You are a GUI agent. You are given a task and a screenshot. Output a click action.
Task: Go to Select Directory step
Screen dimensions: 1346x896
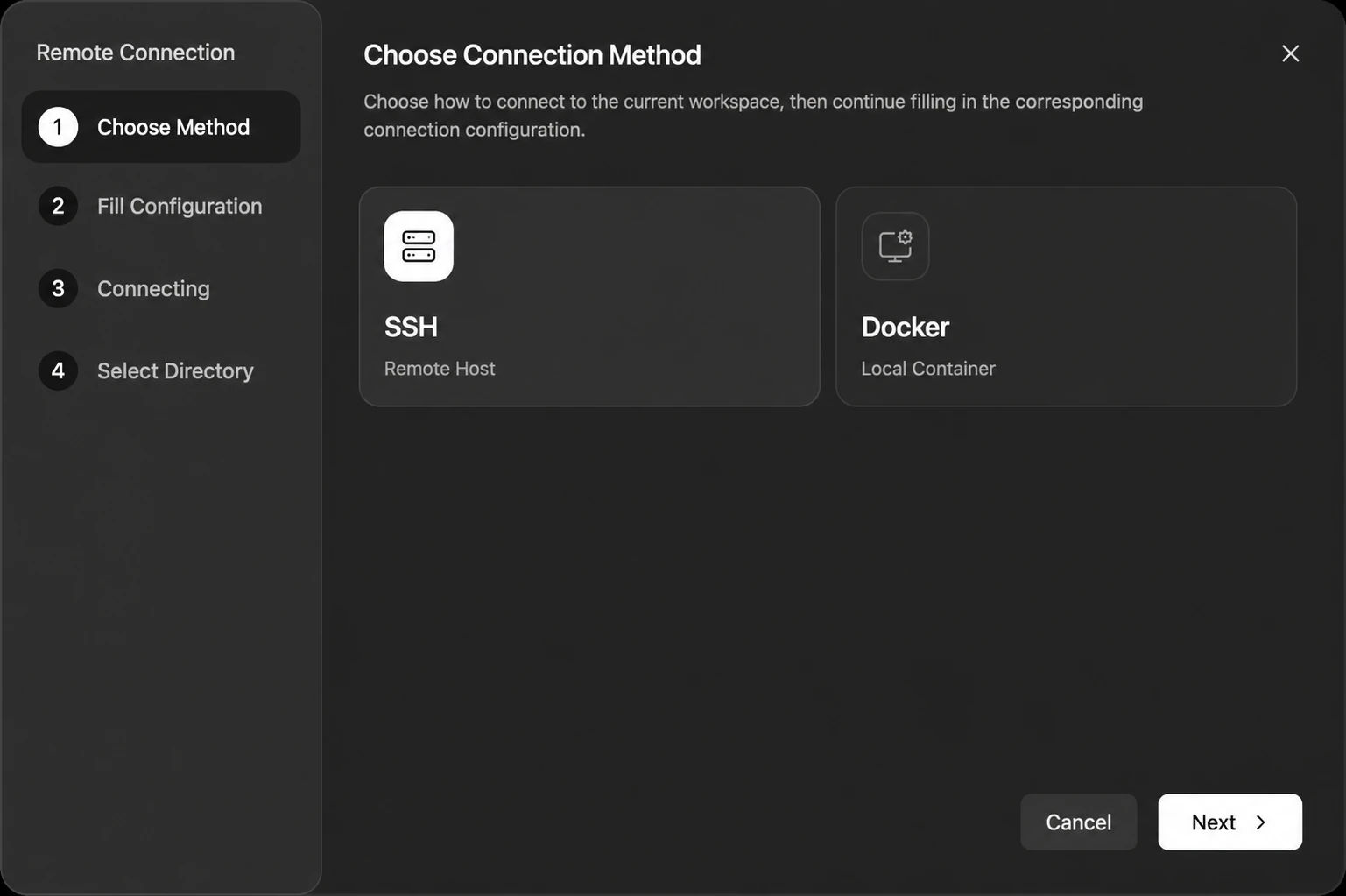(161, 370)
